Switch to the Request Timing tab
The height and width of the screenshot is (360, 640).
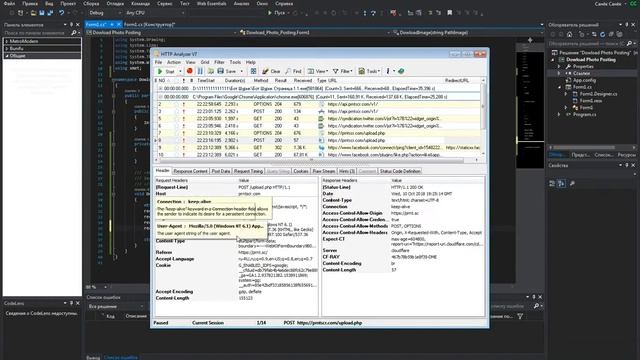tap(248, 171)
